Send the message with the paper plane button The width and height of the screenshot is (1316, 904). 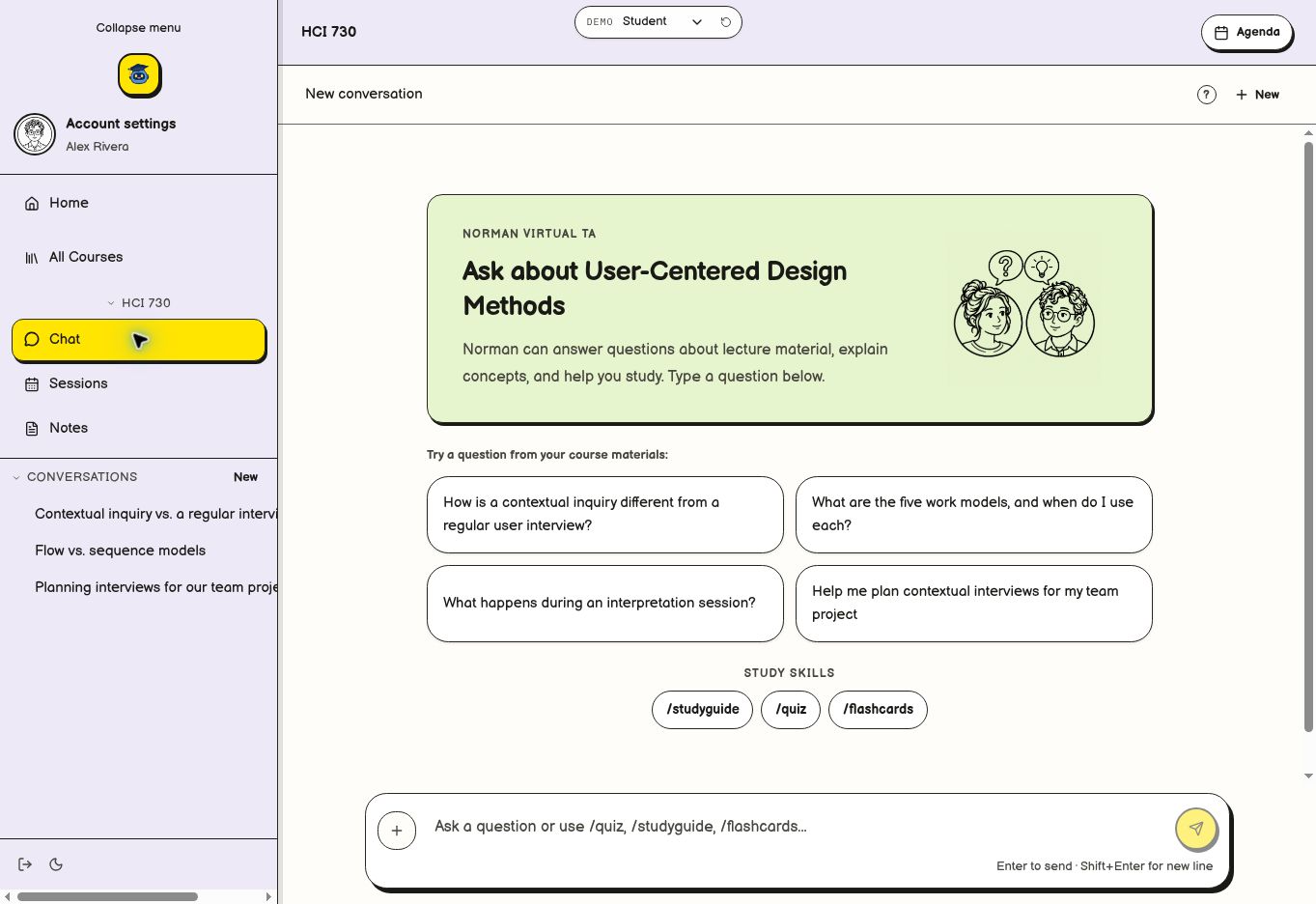coord(1196,828)
